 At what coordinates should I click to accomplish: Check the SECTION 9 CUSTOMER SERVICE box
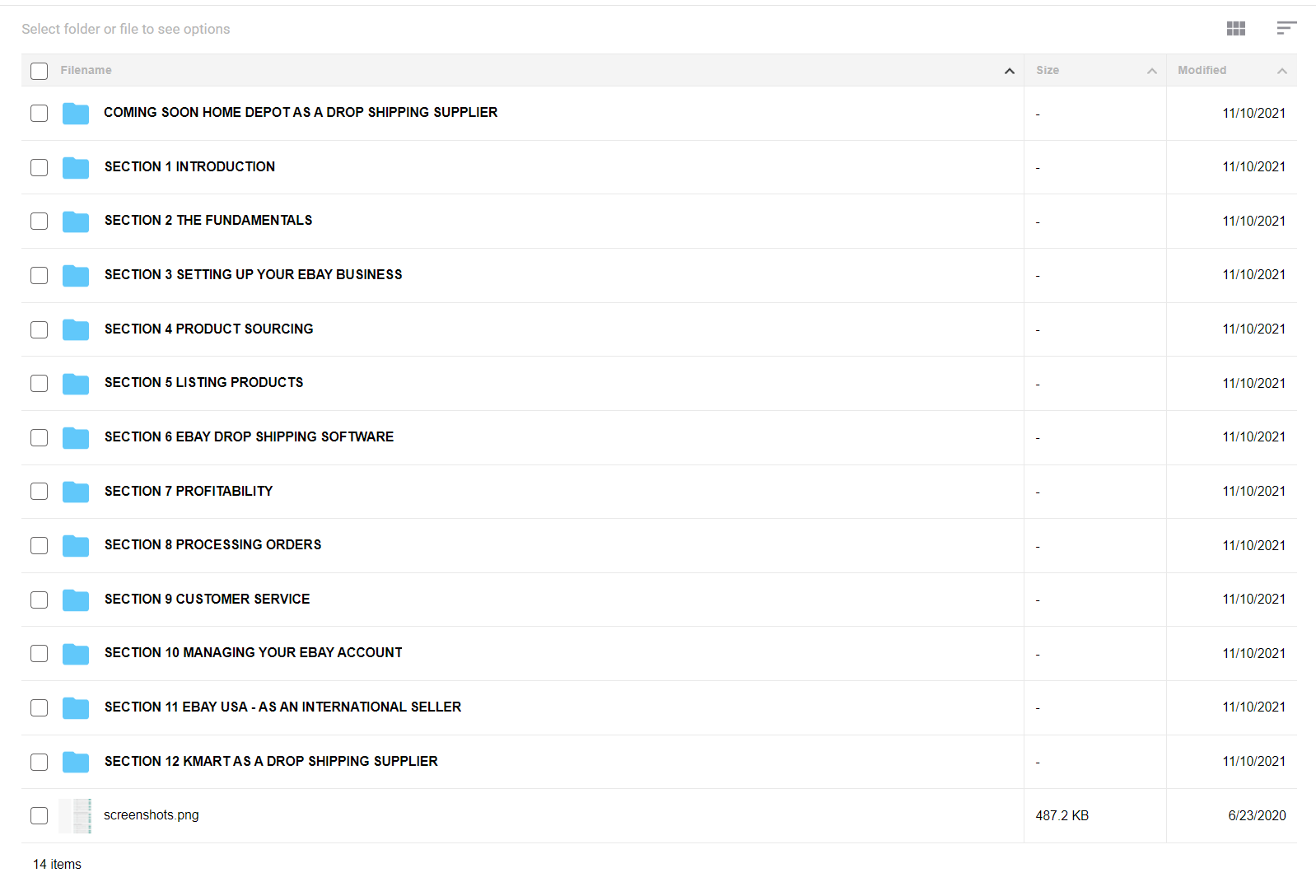[x=39, y=600]
